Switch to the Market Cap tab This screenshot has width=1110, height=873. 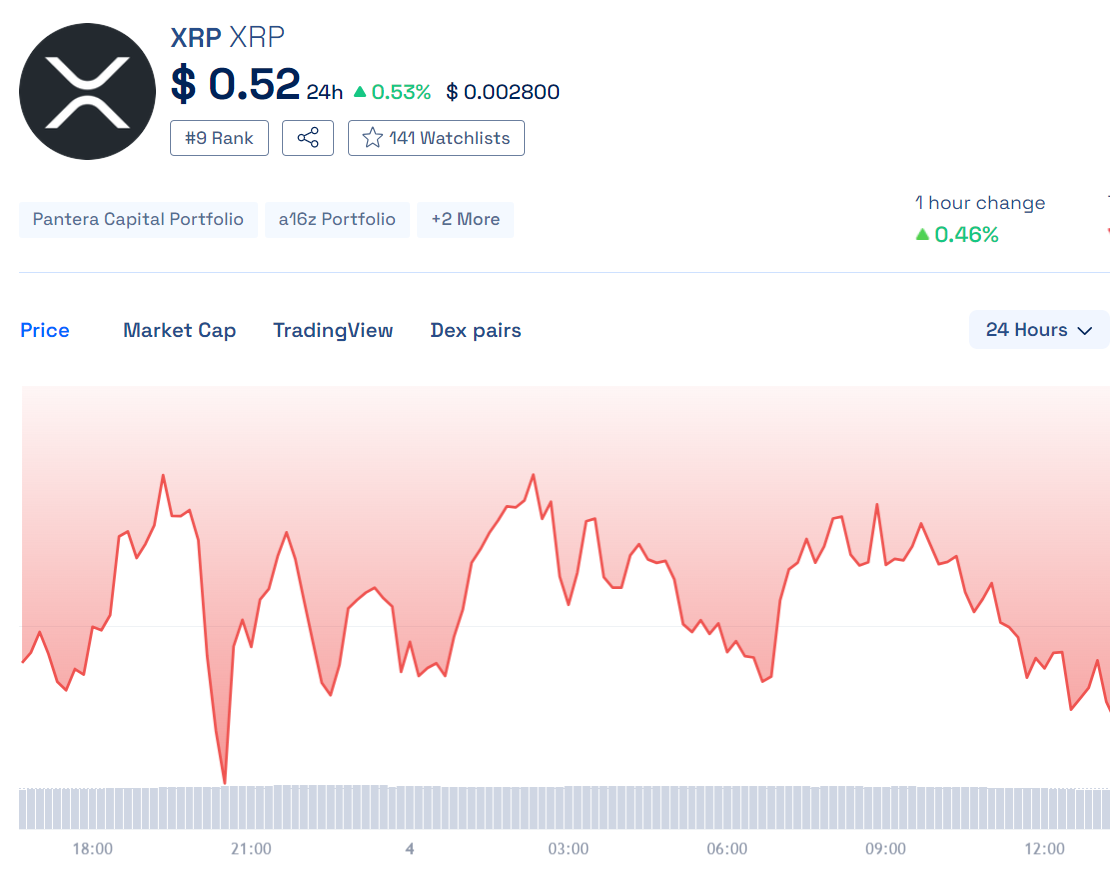click(x=180, y=331)
